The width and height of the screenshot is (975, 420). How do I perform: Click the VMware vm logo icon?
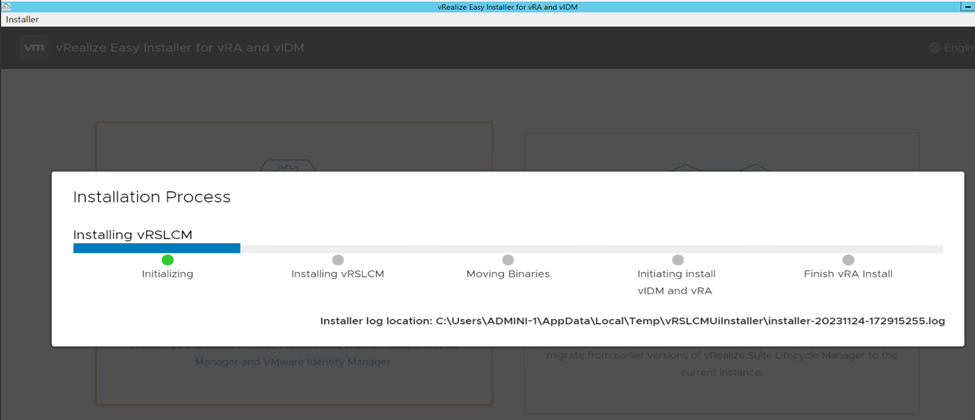pyautogui.click(x=34, y=48)
